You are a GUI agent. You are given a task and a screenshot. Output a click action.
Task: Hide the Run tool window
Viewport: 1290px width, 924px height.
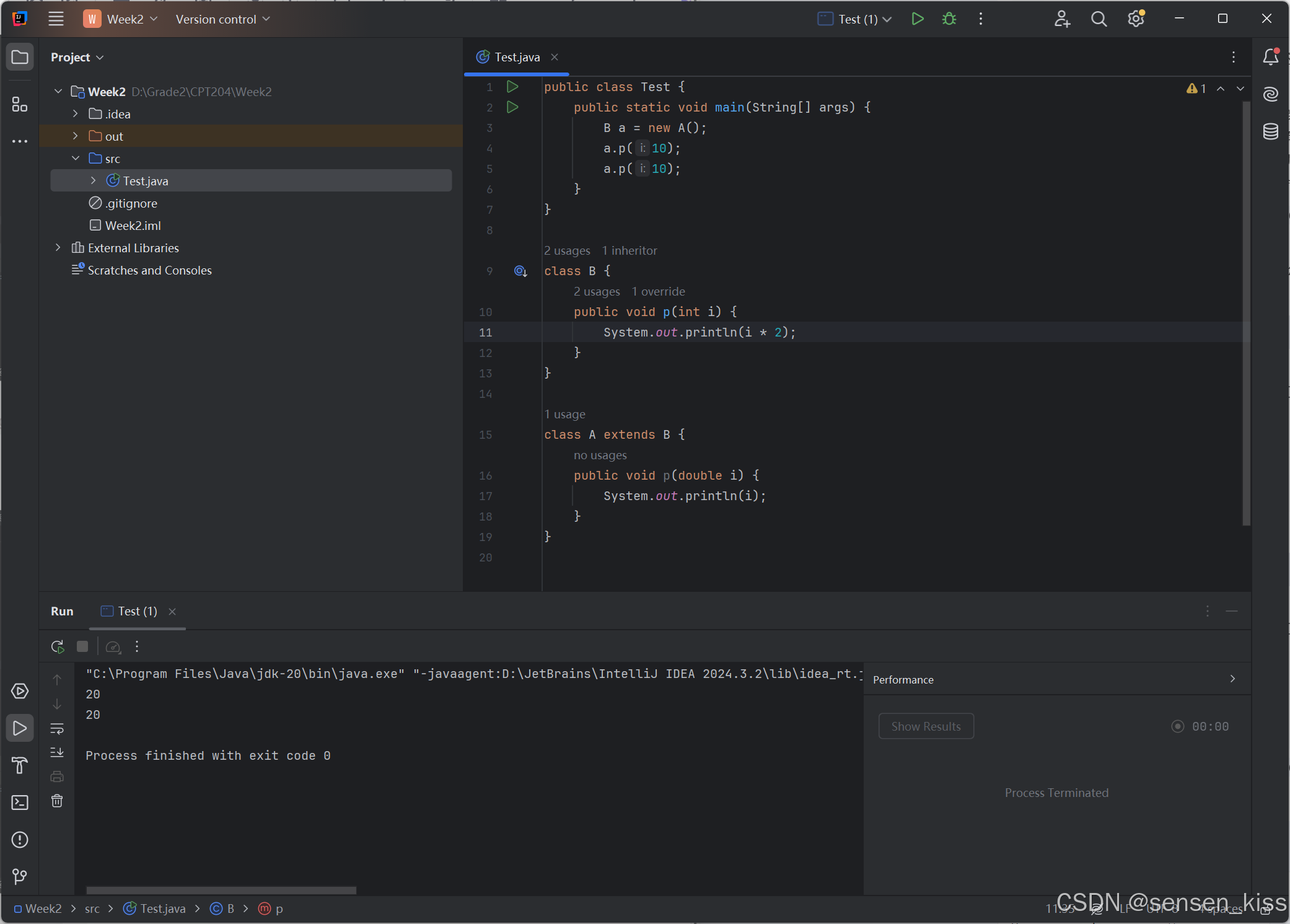click(1232, 611)
